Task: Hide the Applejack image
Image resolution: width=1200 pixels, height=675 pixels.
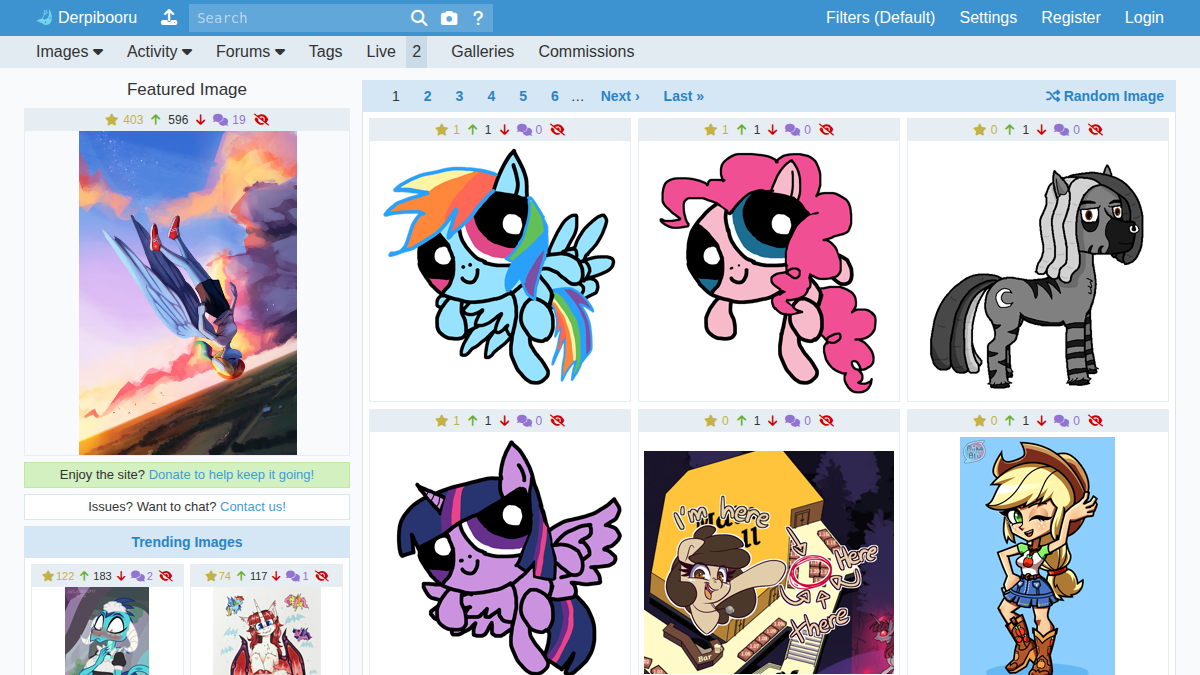Action: pos(1095,421)
